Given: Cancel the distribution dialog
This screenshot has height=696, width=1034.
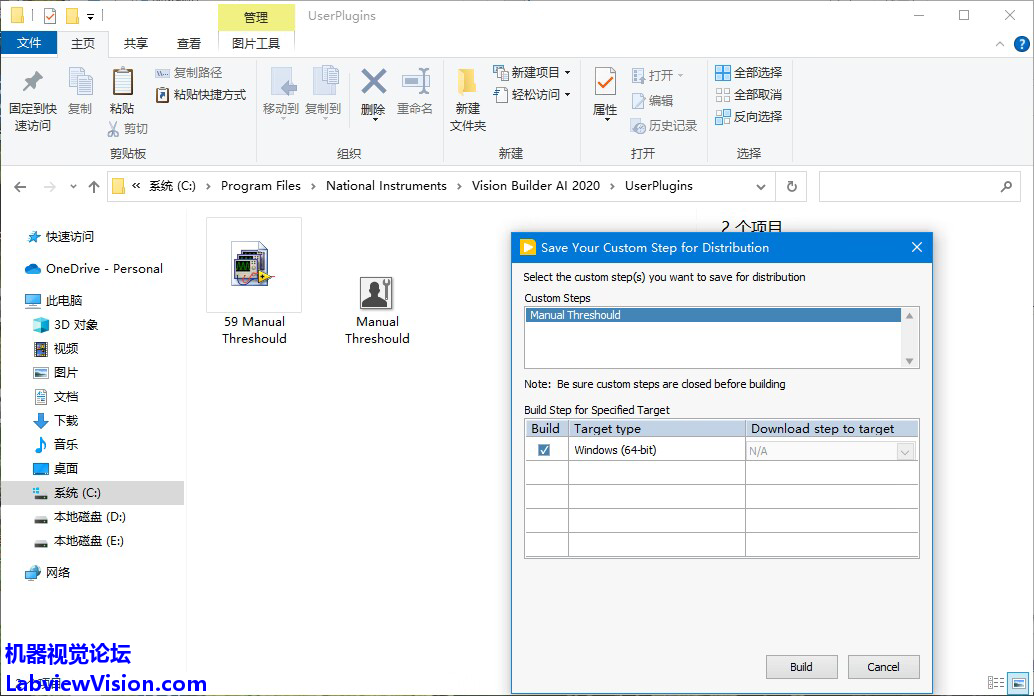Looking at the screenshot, I should 883,667.
